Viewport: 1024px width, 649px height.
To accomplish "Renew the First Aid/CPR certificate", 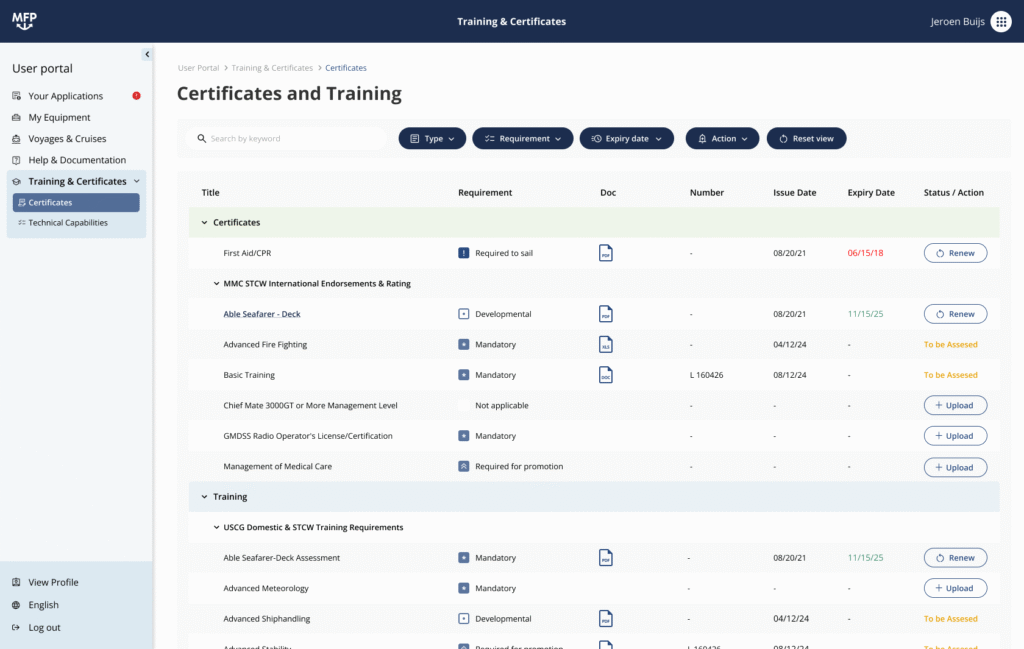I will [955, 253].
